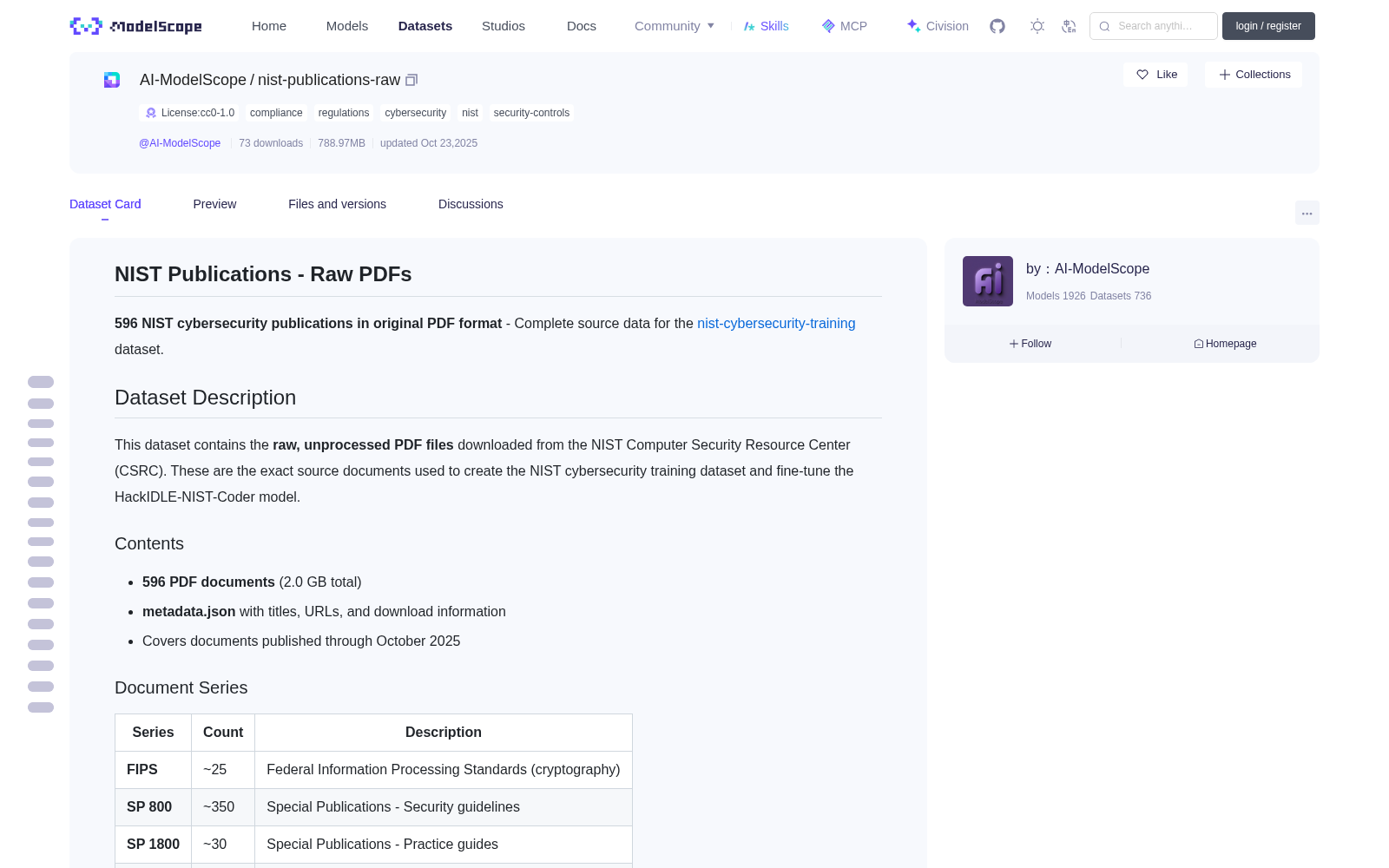Viewport: 1389px width, 868px height.
Task: Toggle the light/dark theme sun icon
Action: 1037,26
